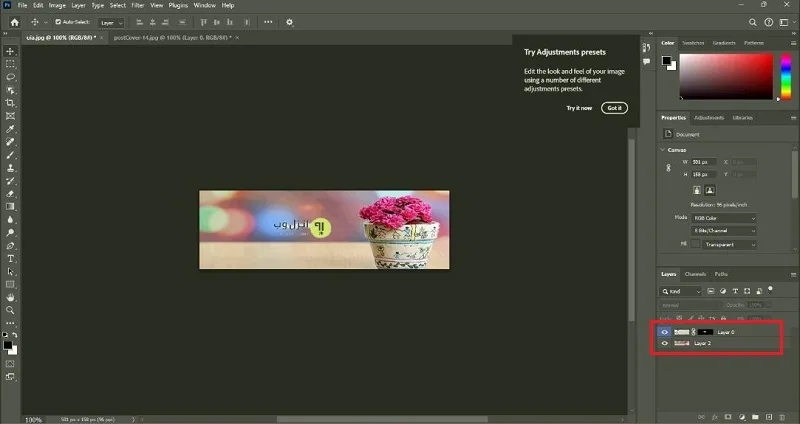Select the Lasso tool
The height and width of the screenshot is (424, 800).
(10, 77)
